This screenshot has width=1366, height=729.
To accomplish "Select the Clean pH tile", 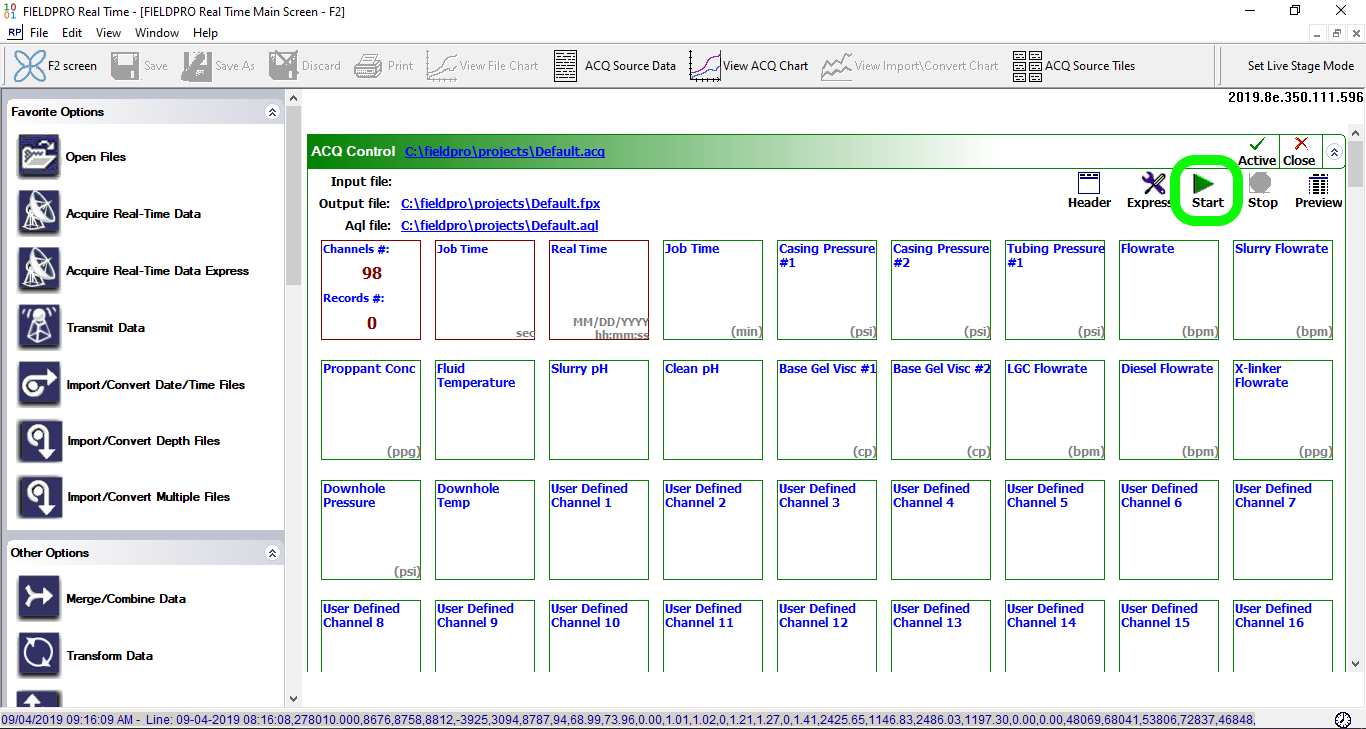I will pyautogui.click(x=713, y=410).
